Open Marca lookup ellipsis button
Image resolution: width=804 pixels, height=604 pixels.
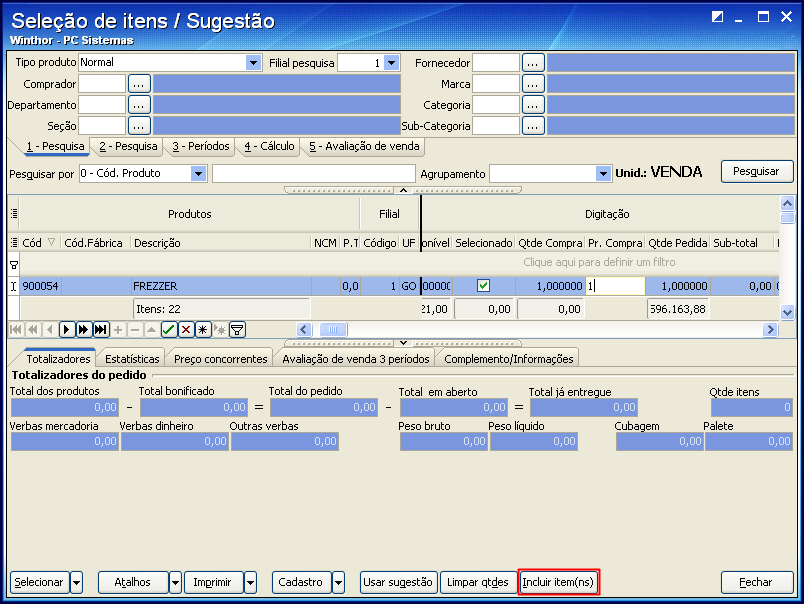pyautogui.click(x=533, y=84)
